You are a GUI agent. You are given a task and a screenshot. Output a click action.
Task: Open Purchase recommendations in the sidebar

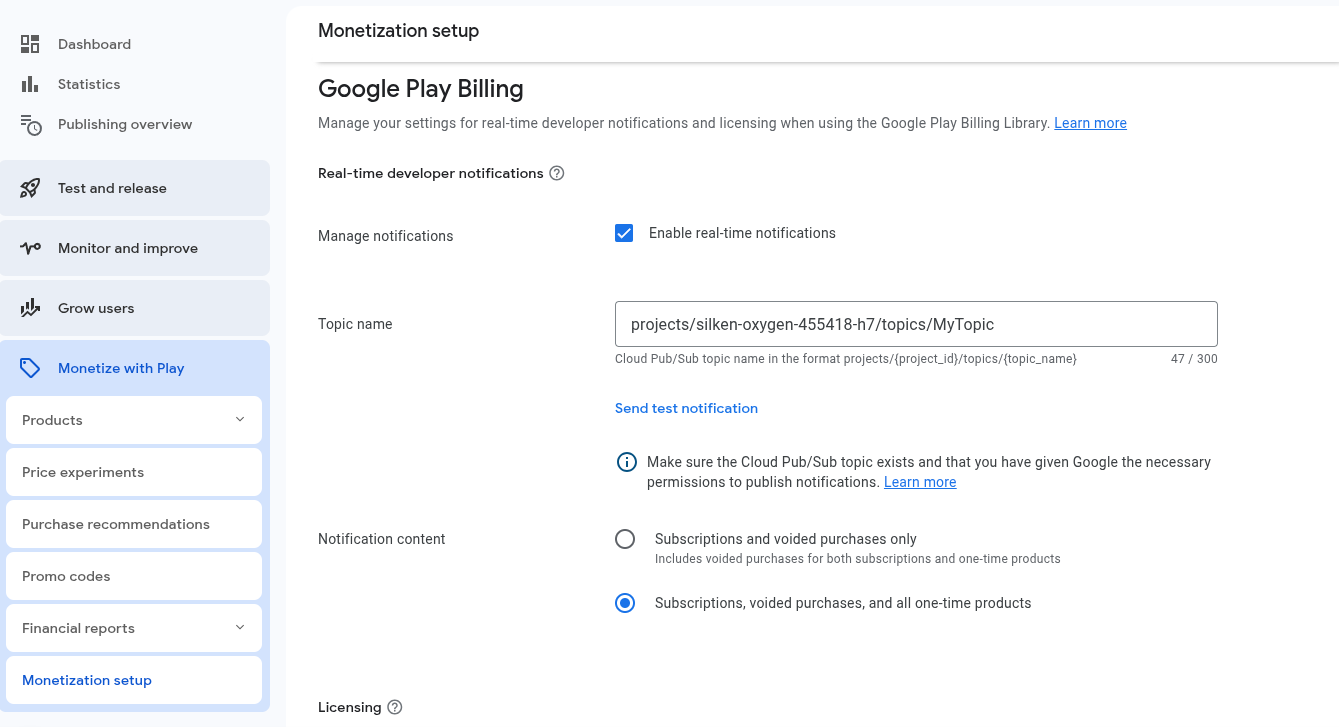[x=116, y=524]
